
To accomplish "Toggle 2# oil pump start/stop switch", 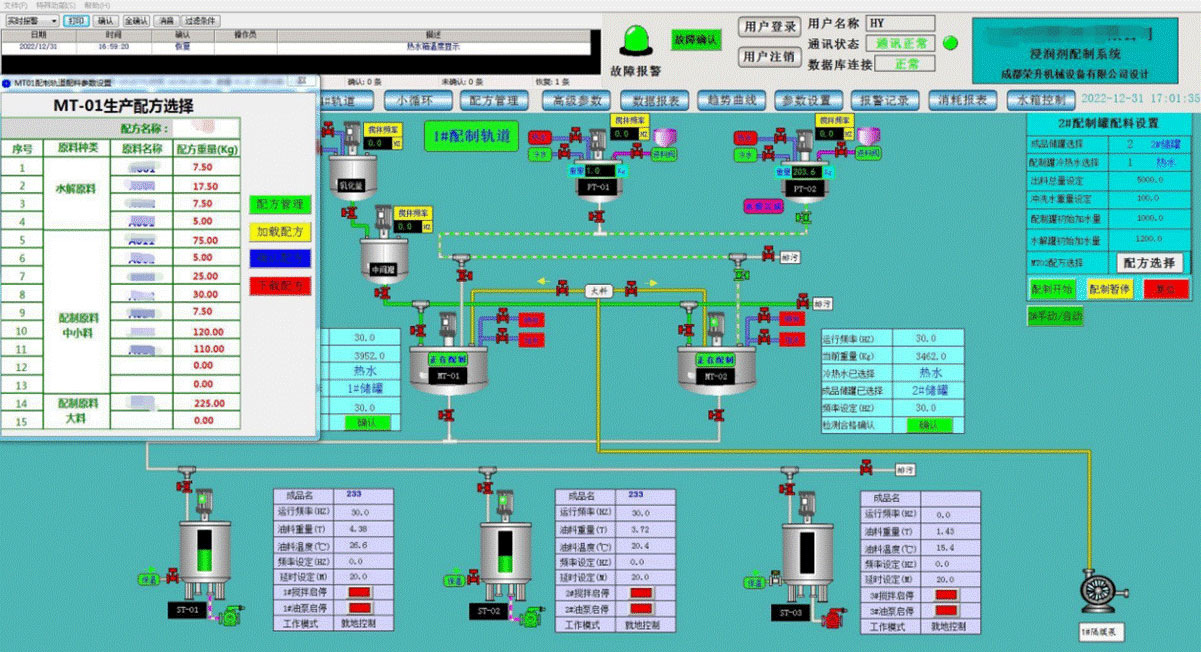I will point(641,609).
